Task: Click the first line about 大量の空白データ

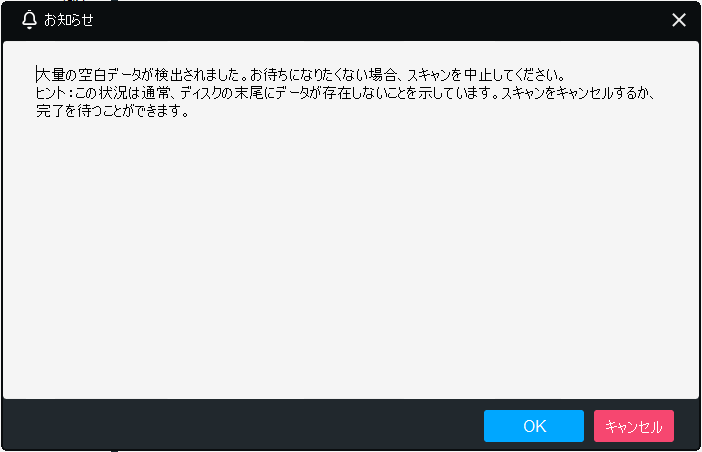Action: point(300,74)
